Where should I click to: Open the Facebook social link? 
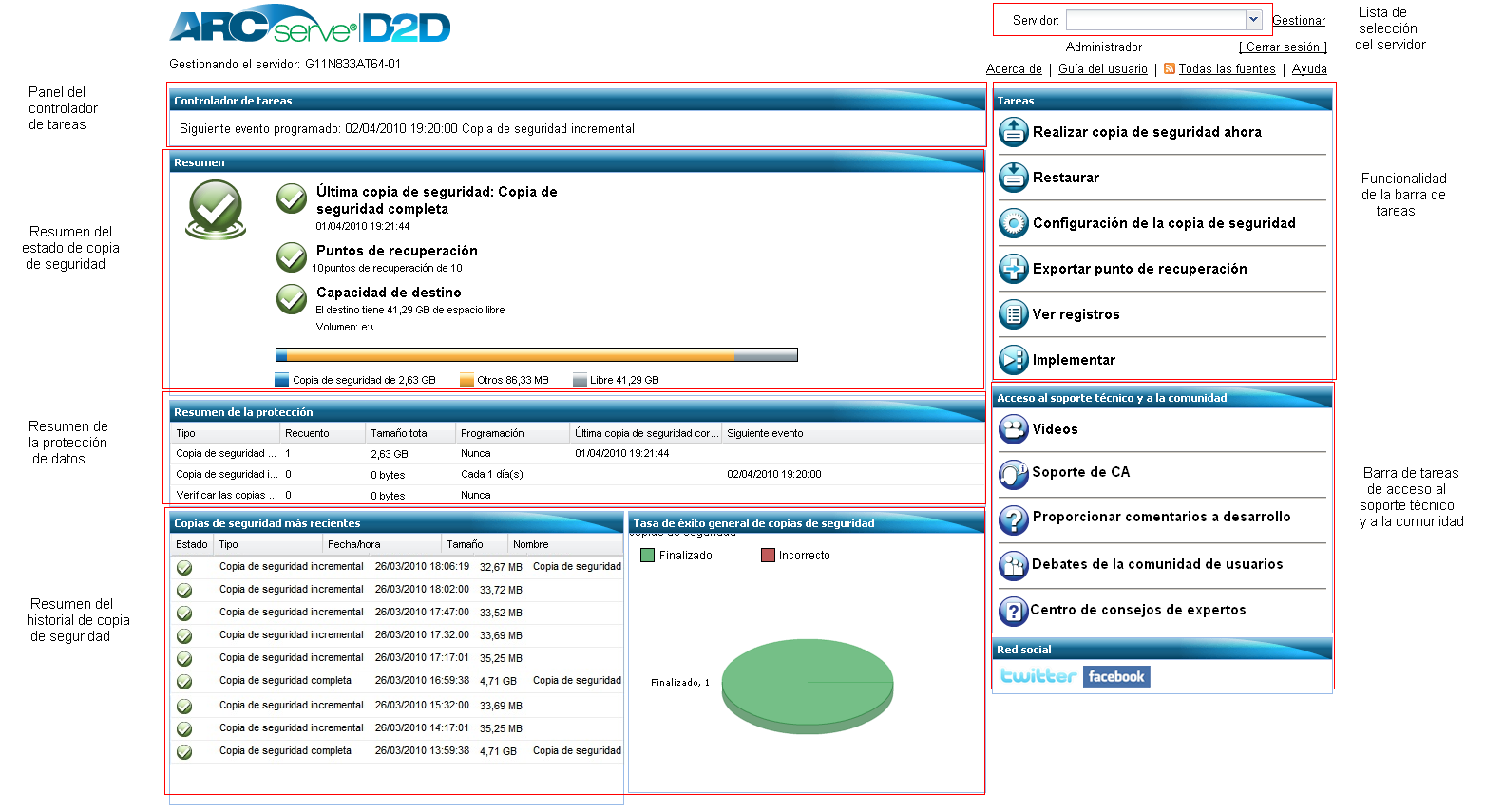[1116, 676]
